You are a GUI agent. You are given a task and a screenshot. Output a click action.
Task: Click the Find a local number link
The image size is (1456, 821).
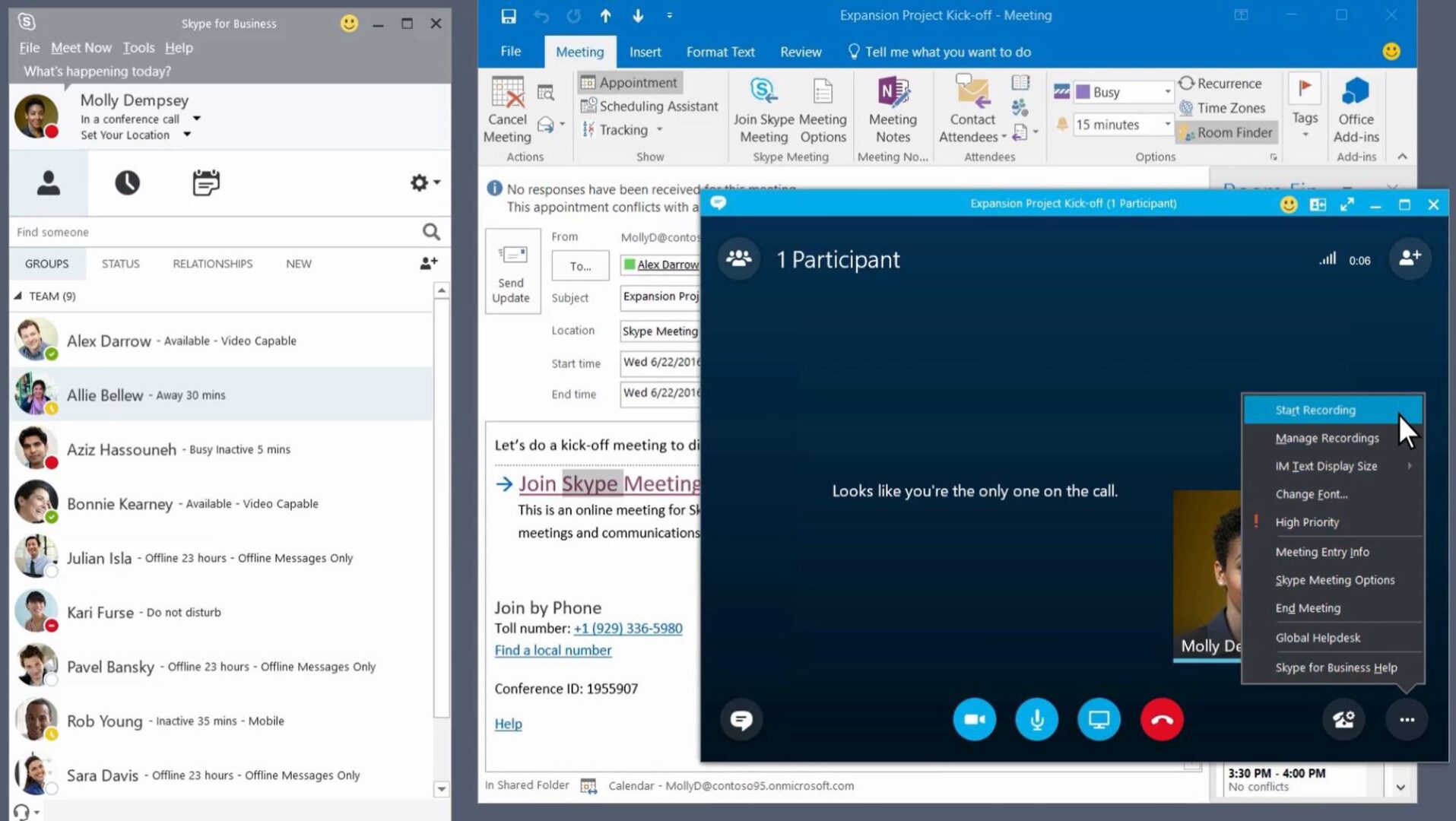click(553, 650)
